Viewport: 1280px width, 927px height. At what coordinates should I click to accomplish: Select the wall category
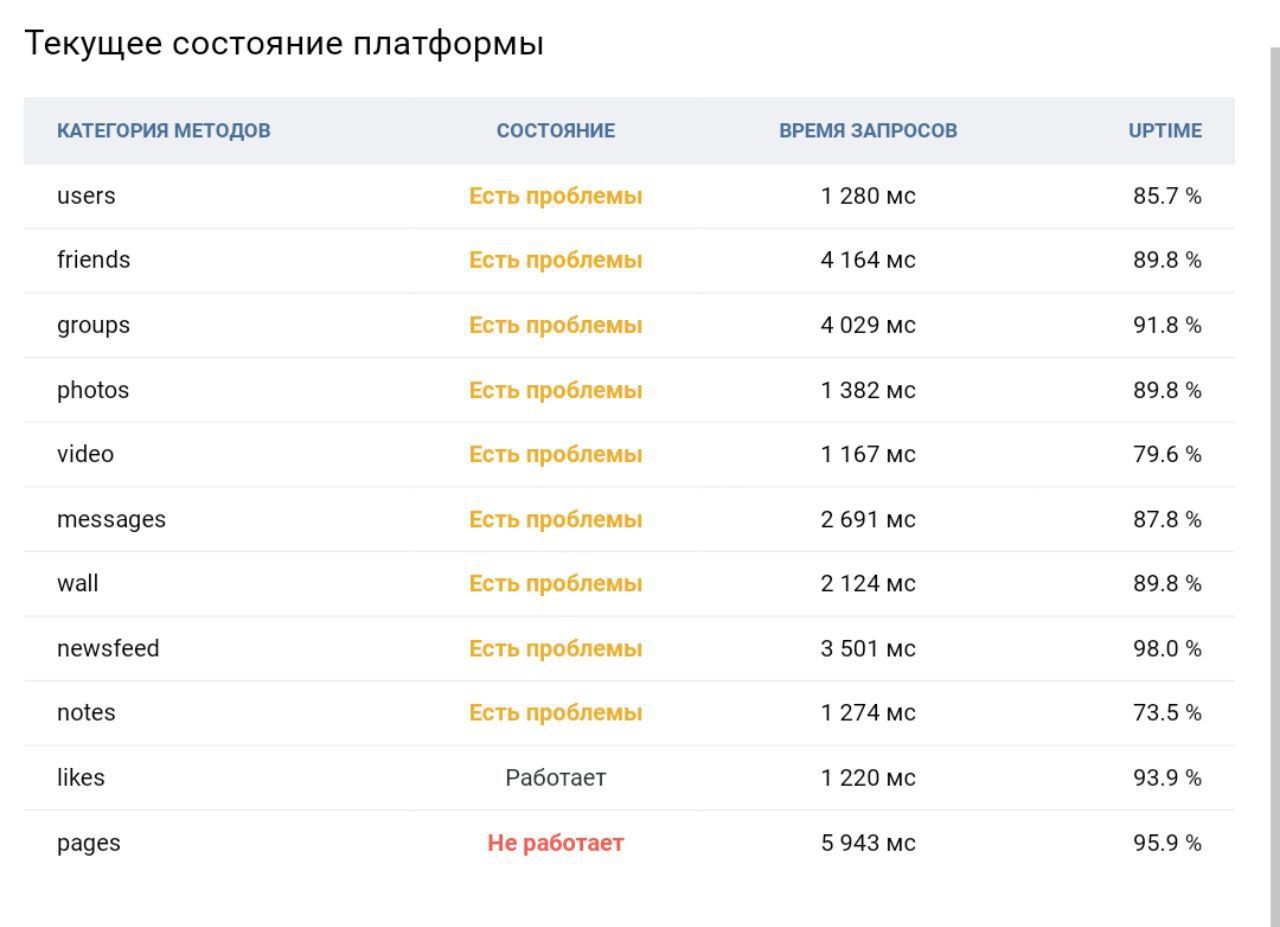coord(77,583)
